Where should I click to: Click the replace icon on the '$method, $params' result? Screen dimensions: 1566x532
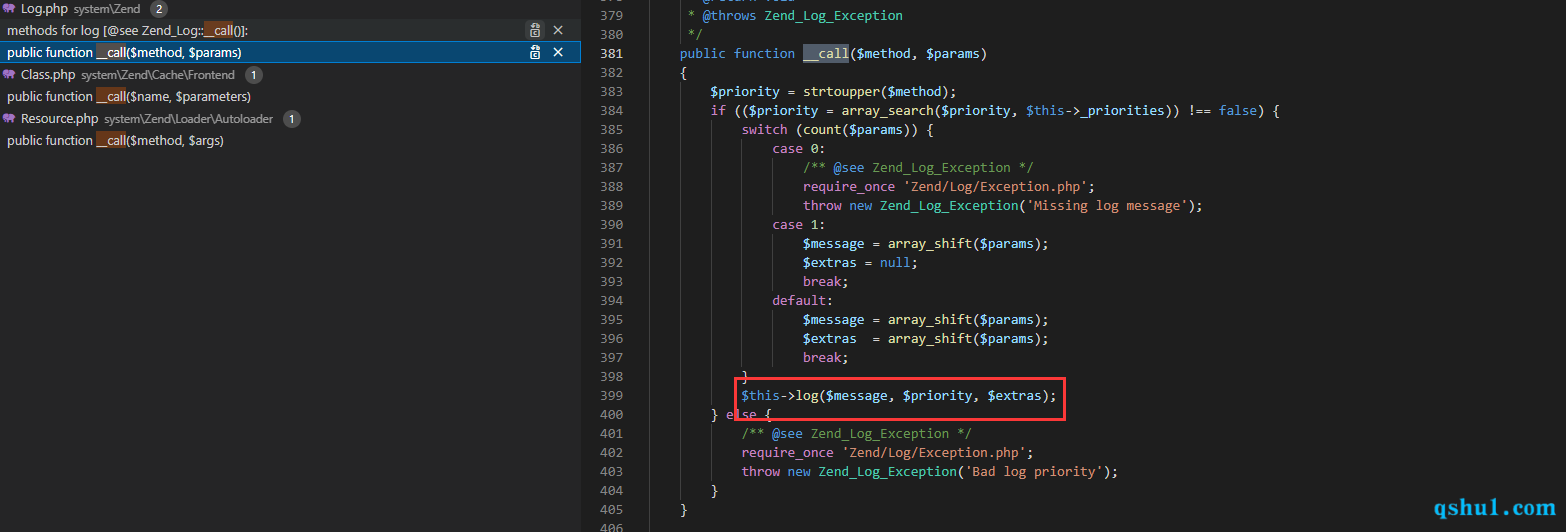pyautogui.click(x=535, y=52)
